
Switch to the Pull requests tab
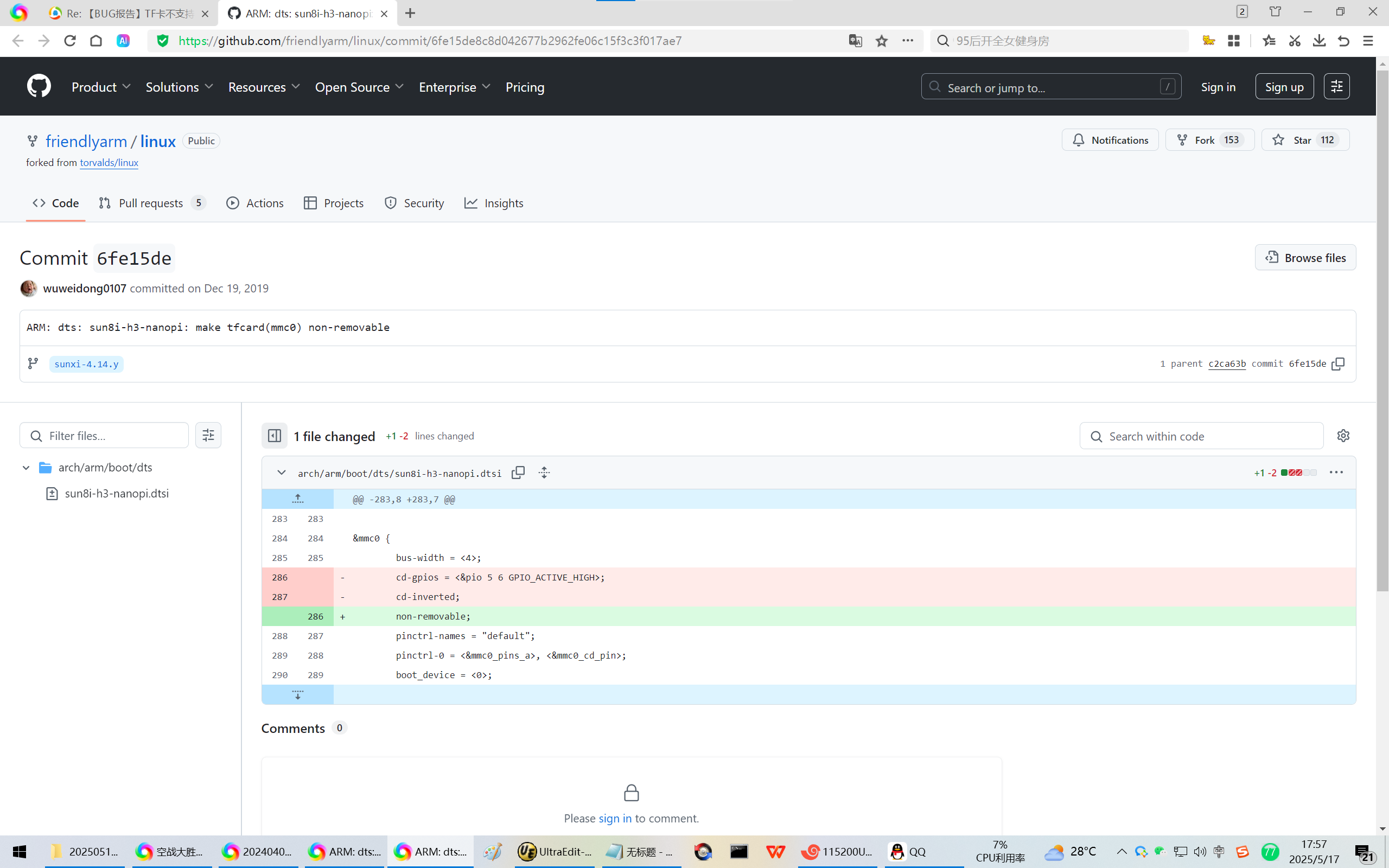pos(151,203)
